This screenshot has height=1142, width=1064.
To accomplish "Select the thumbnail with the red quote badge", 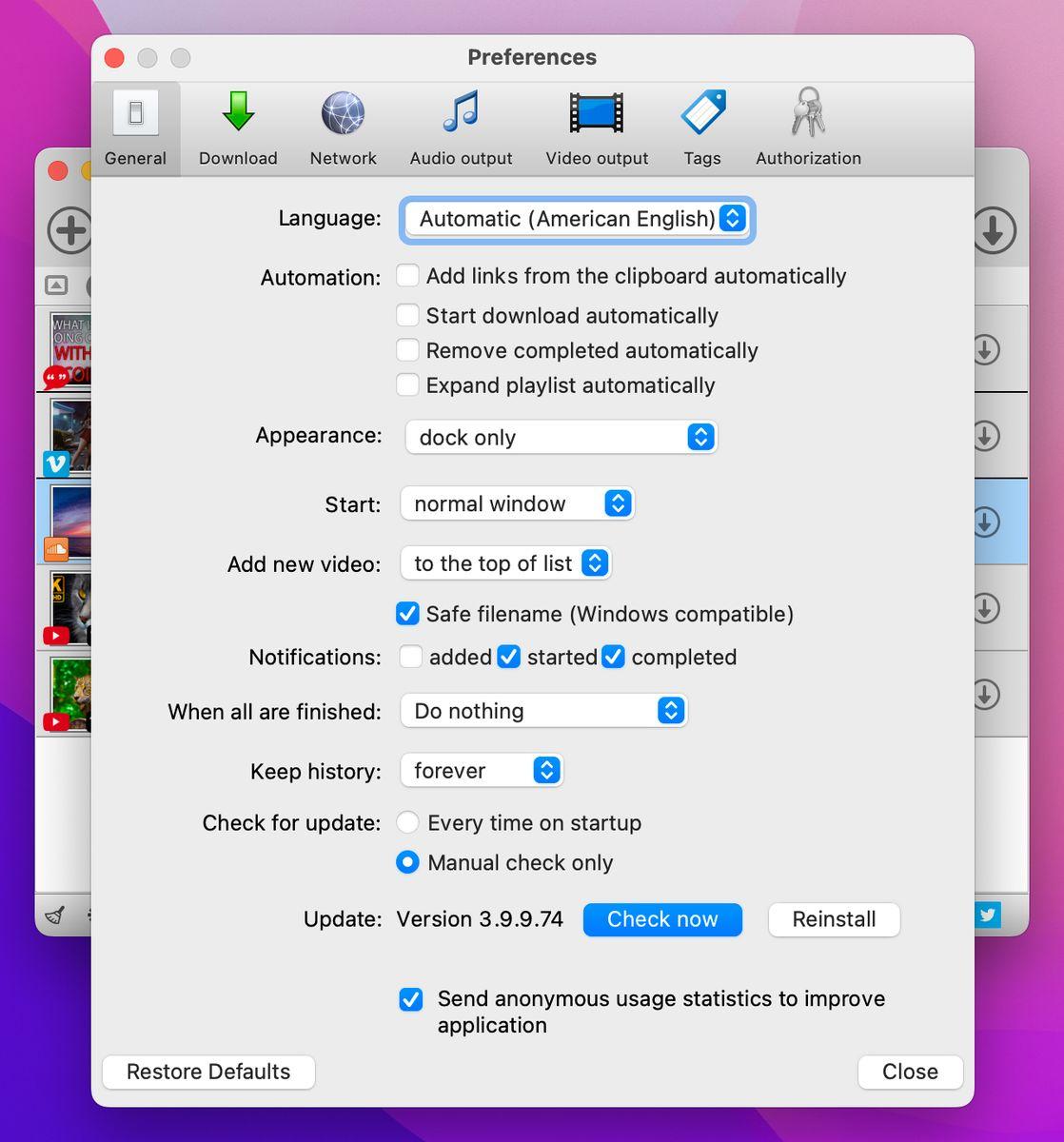I will [x=69, y=349].
